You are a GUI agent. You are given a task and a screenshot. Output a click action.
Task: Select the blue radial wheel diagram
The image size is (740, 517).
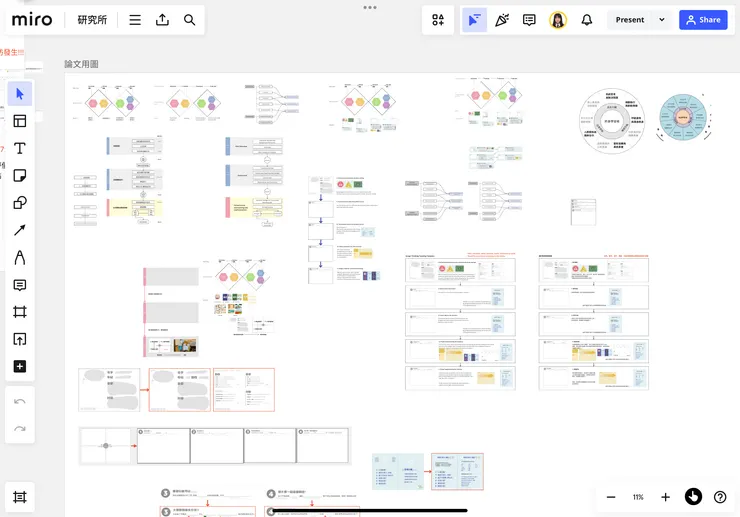[683, 117]
